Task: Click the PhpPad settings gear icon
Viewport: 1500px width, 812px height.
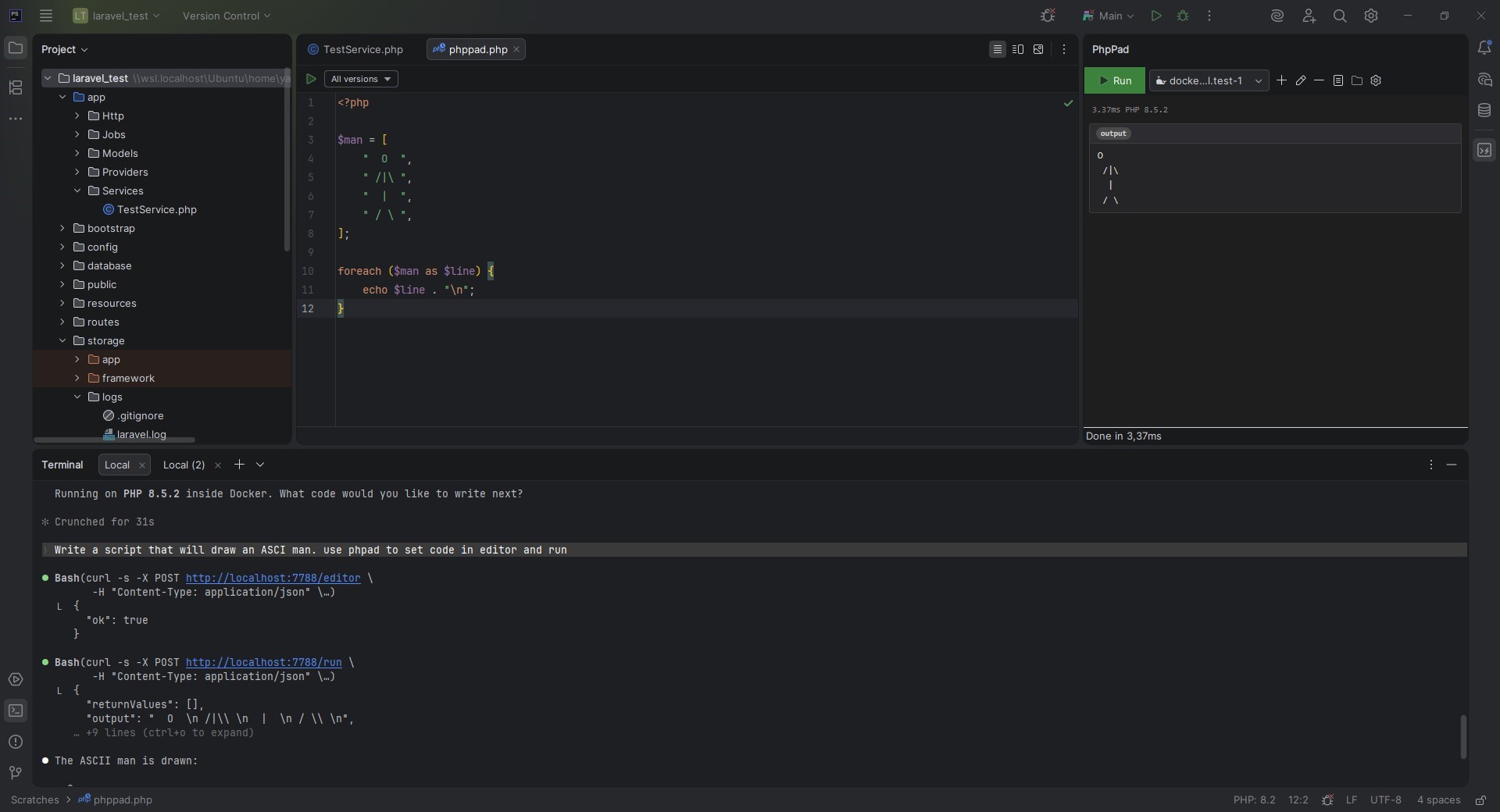Action: (1376, 80)
